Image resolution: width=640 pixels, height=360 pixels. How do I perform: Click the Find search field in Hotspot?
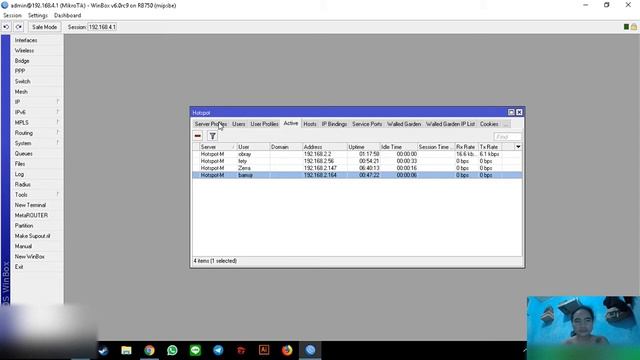point(507,137)
